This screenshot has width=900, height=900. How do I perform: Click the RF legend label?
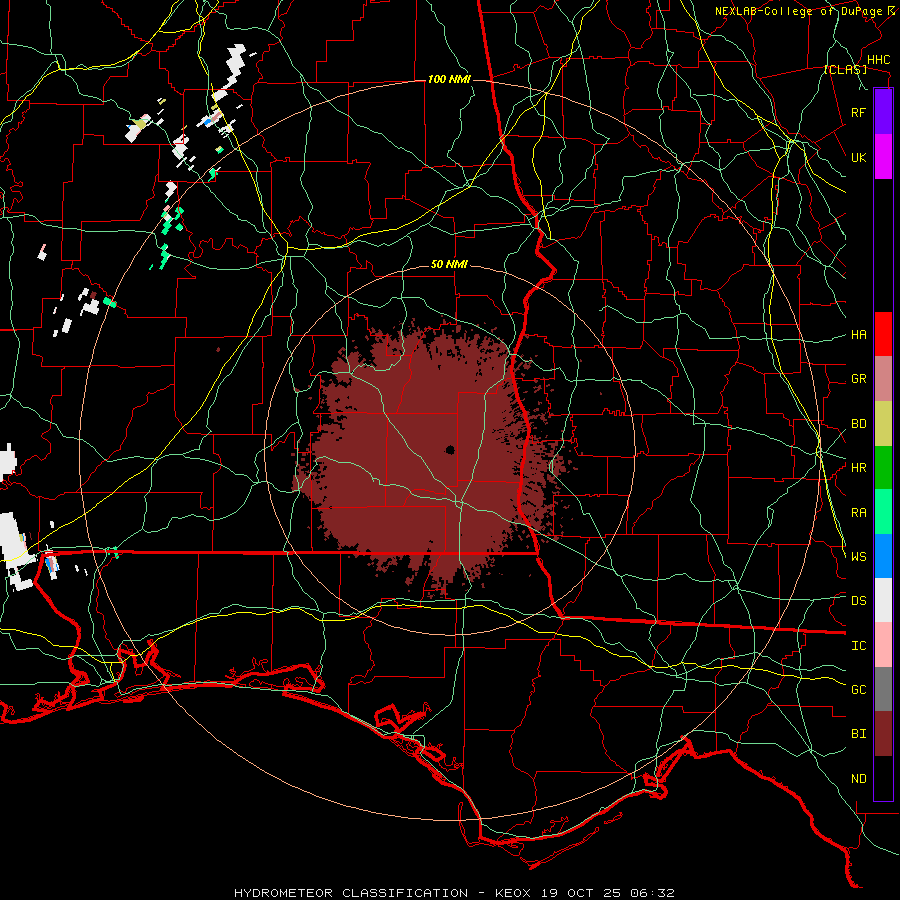coord(858,112)
